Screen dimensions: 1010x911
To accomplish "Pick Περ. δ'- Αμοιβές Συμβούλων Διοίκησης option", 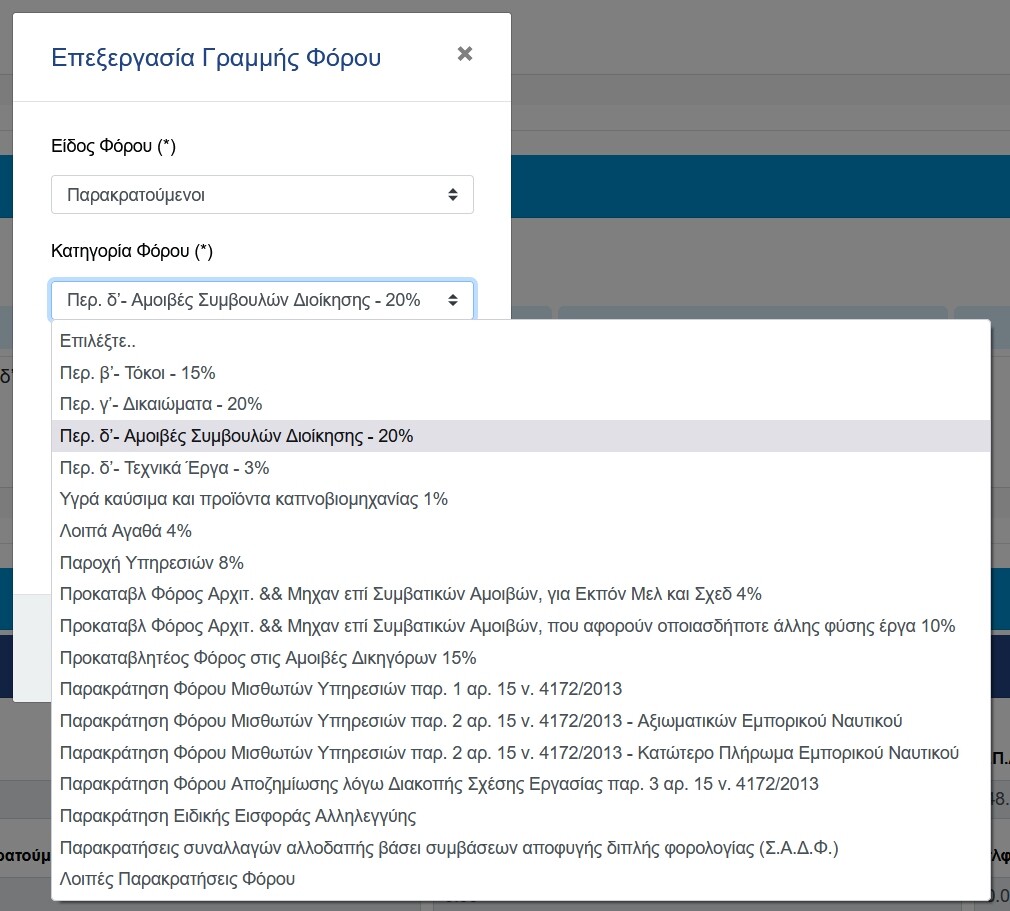I will click(x=237, y=436).
